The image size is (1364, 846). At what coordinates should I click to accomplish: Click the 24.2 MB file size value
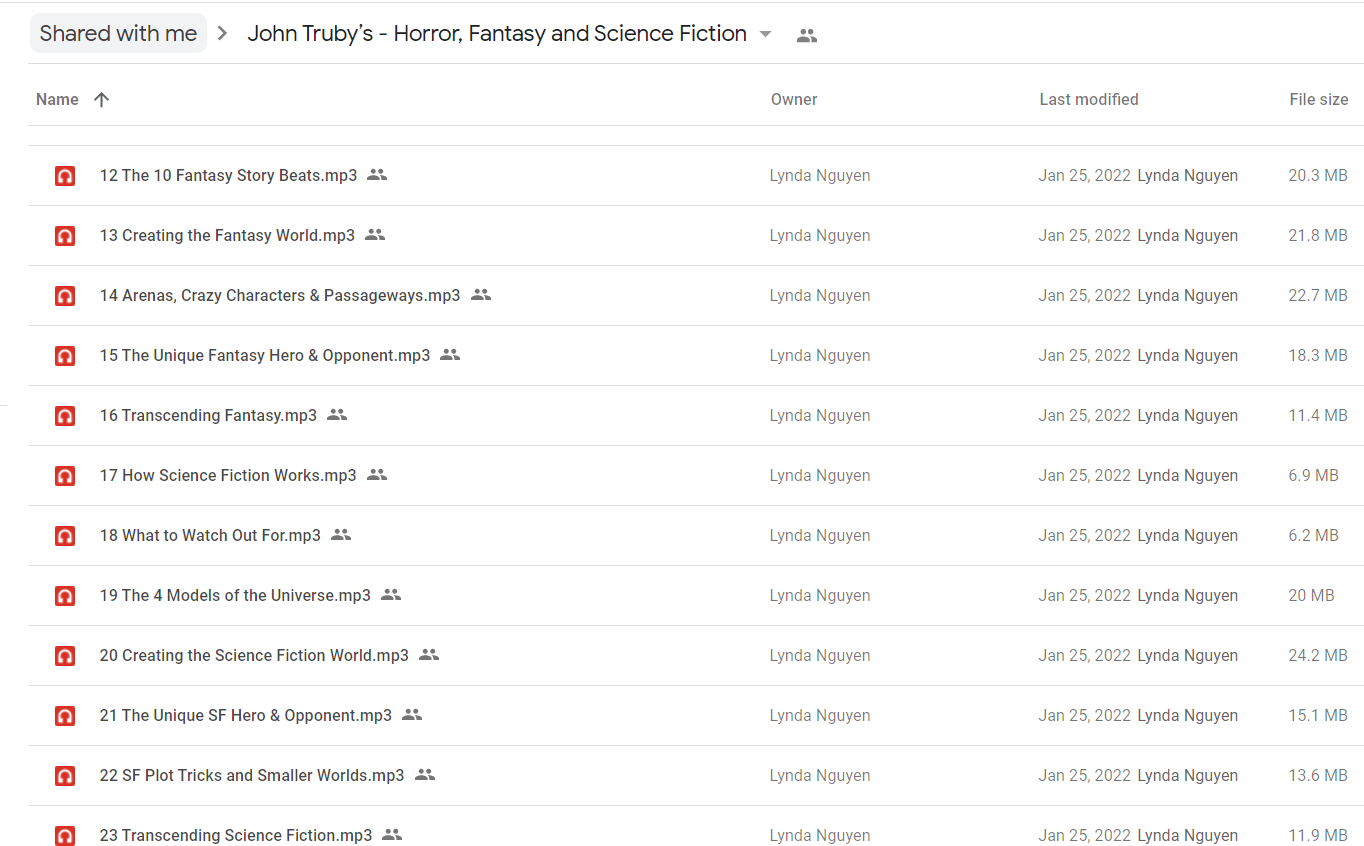click(x=1318, y=655)
